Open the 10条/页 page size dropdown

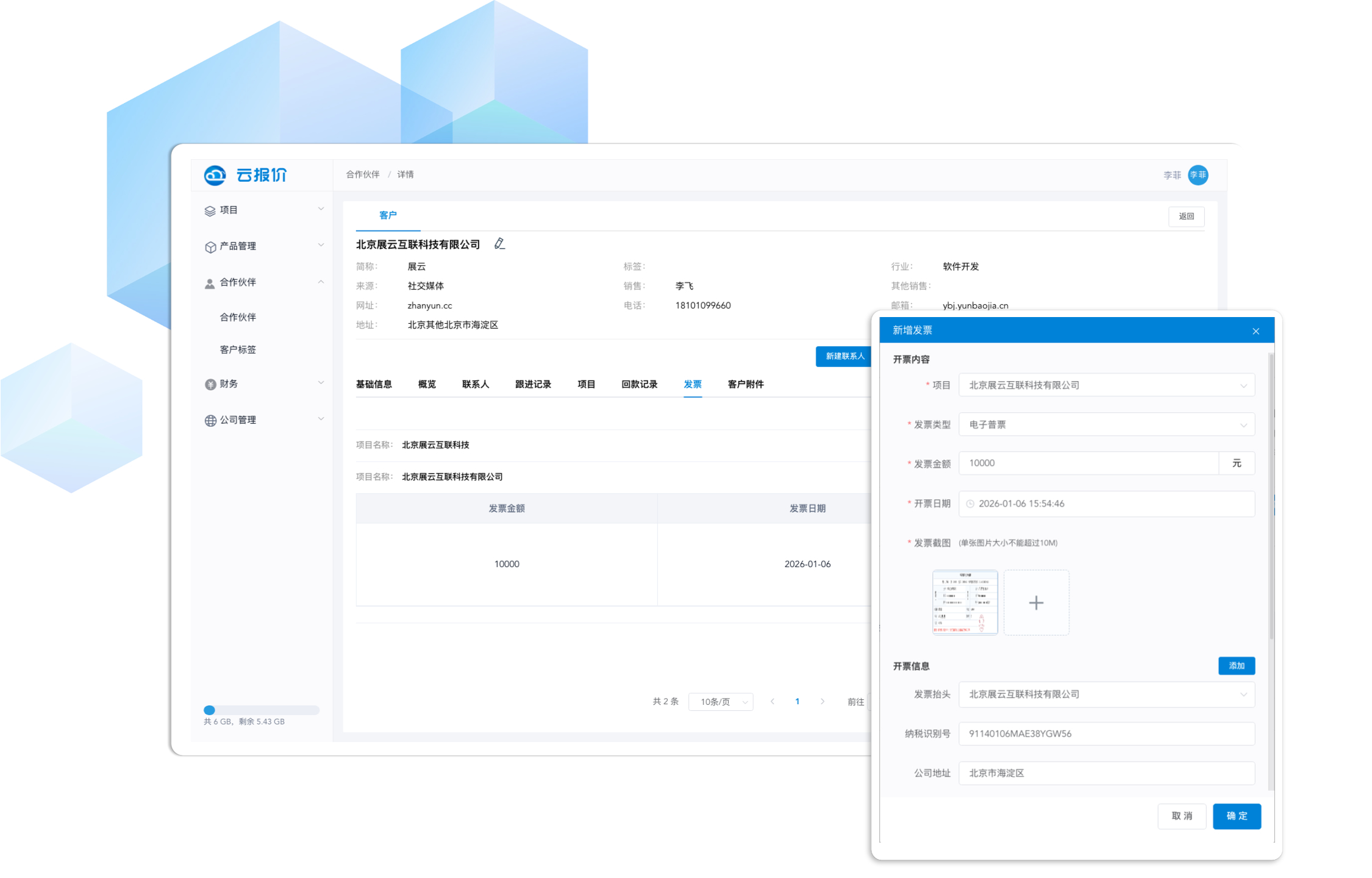[720, 702]
